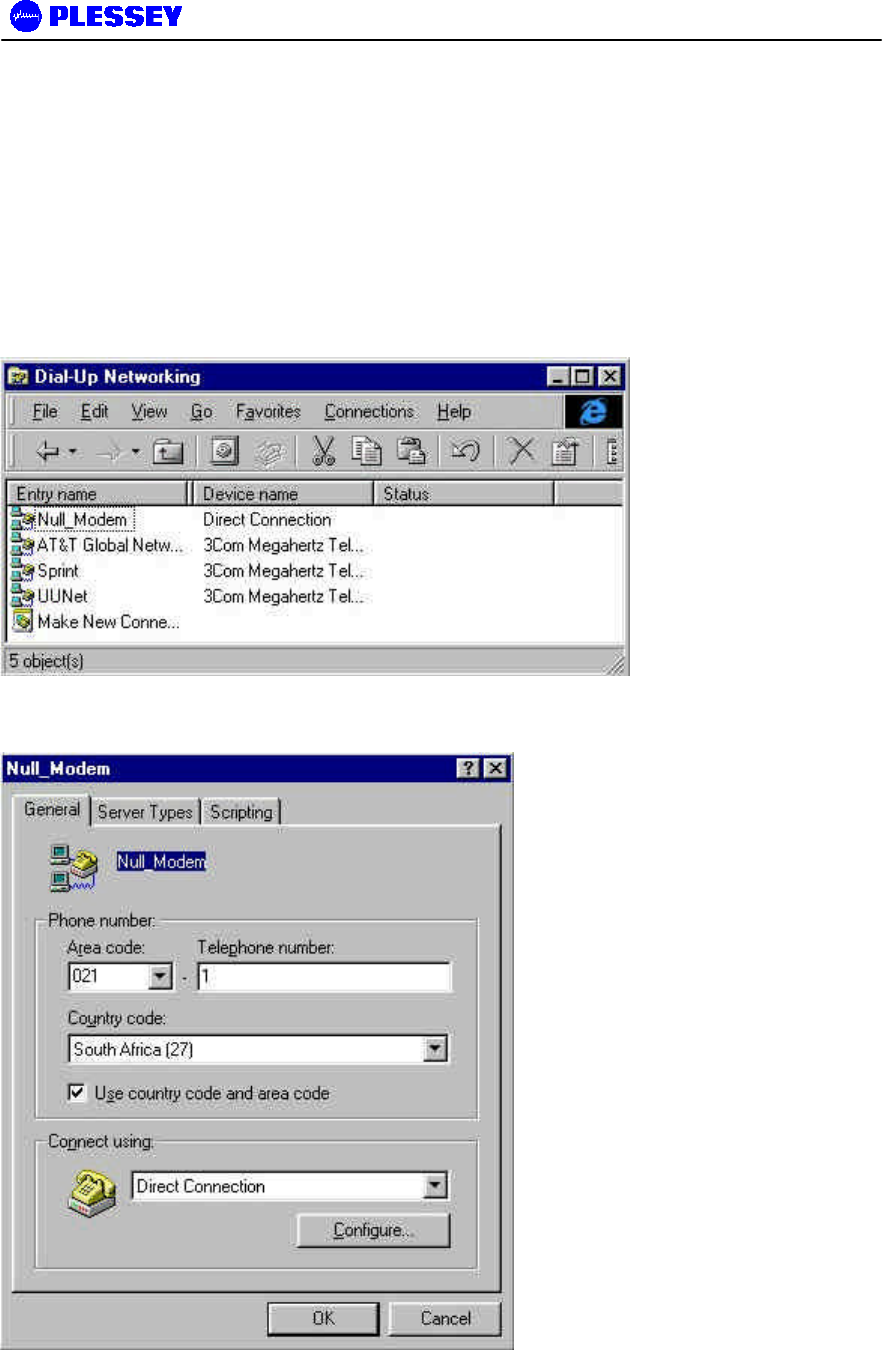Click the Delete X toolbar icon
The height and width of the screenshot is (1350, 883).
click(x=521, y=452)
